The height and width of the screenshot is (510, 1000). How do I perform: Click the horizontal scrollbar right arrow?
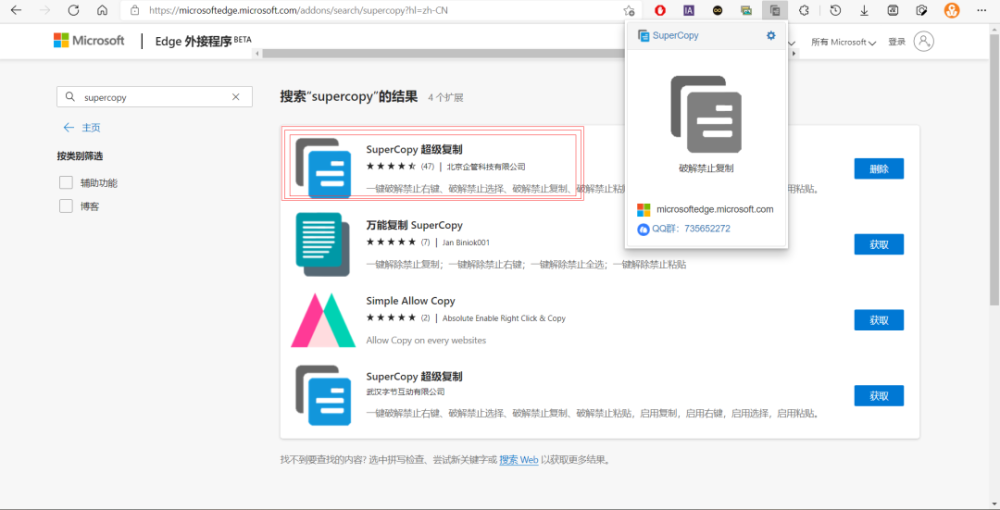(x=794, y=54)
